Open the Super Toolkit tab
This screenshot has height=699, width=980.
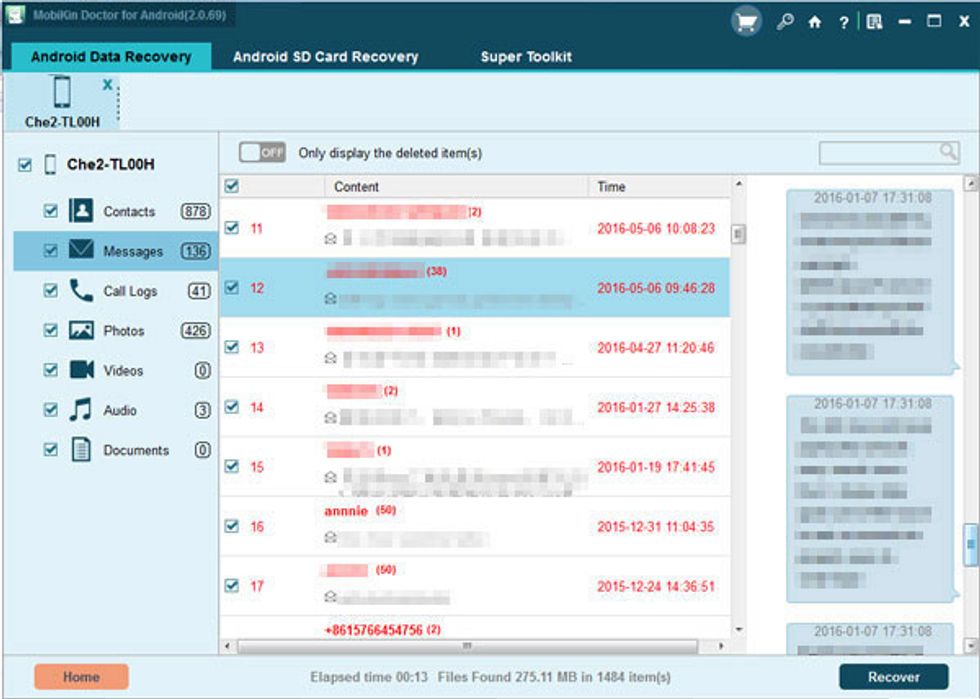(526, 57)
